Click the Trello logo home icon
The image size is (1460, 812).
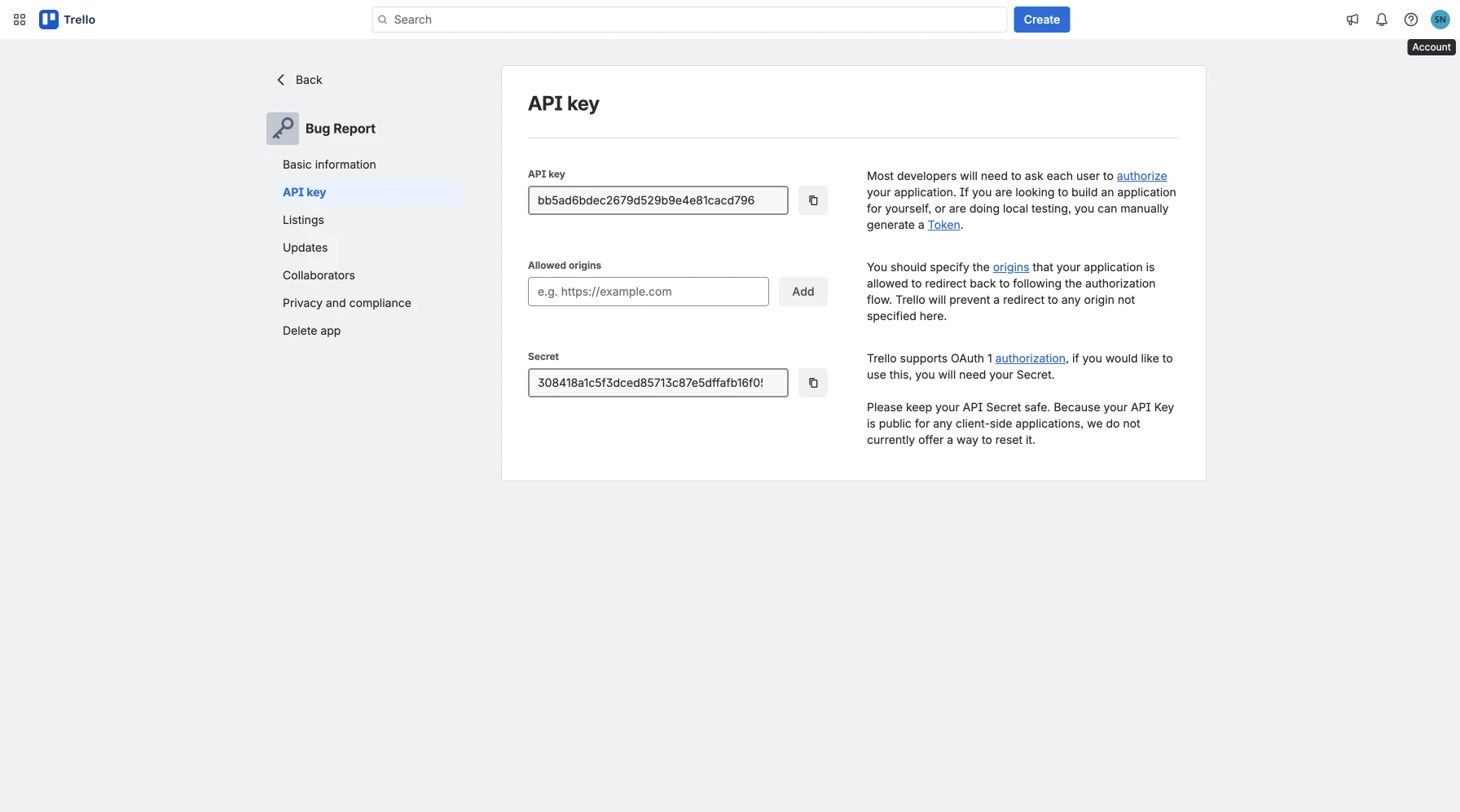coord(49,20)
